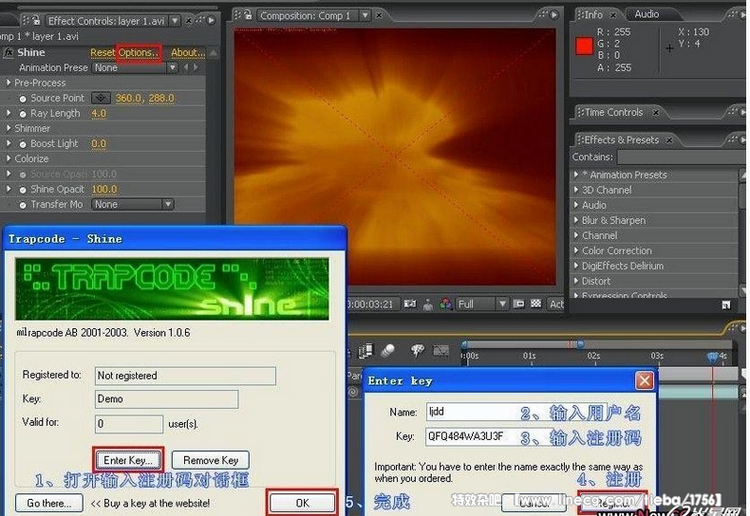
Task: Click the red color swatch in Info panel
Action: tap(584, 46)
